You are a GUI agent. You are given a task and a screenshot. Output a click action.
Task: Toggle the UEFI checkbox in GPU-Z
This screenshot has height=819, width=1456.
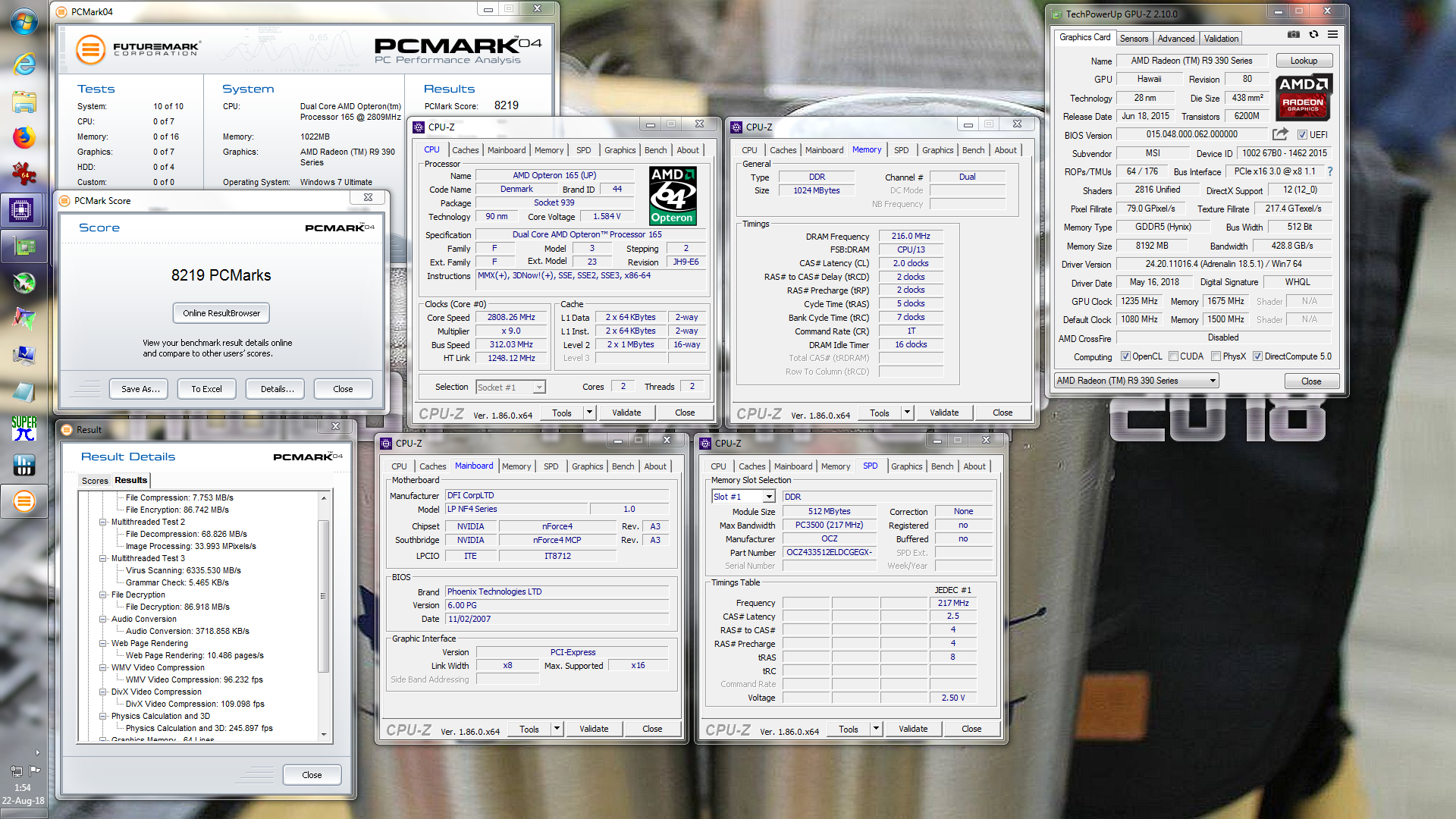pyautogui.click(x=1302, y=135)
